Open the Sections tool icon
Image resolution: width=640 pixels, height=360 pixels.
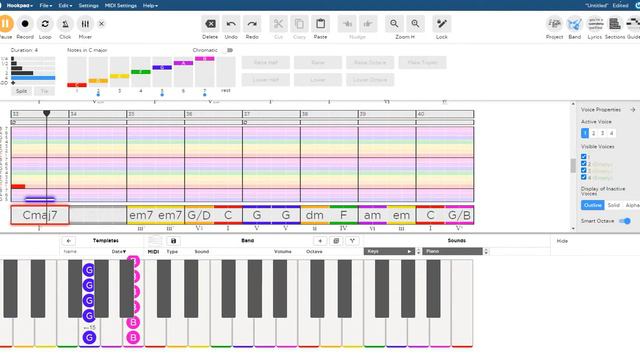(x=615, y=24)
